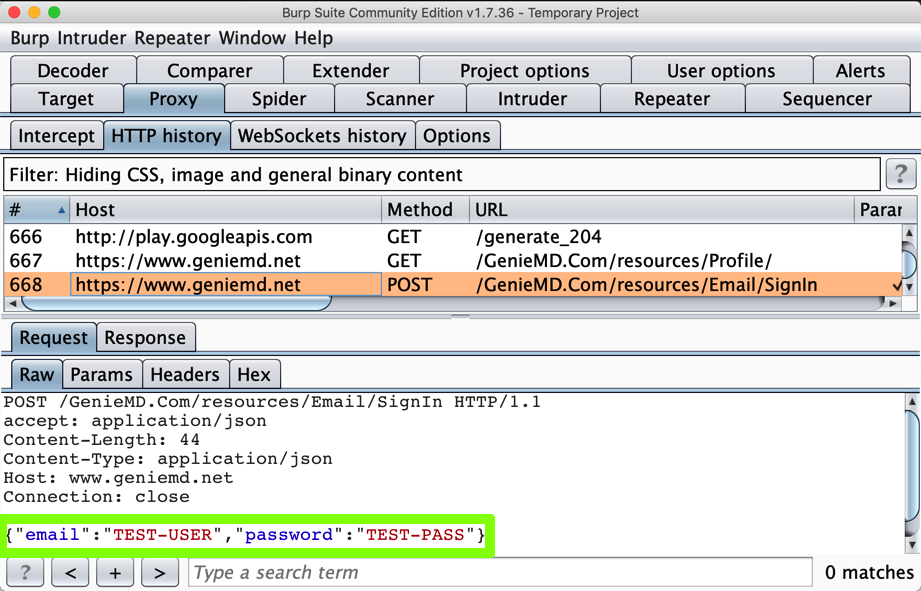Click the plus search options button

click(115, 572)
